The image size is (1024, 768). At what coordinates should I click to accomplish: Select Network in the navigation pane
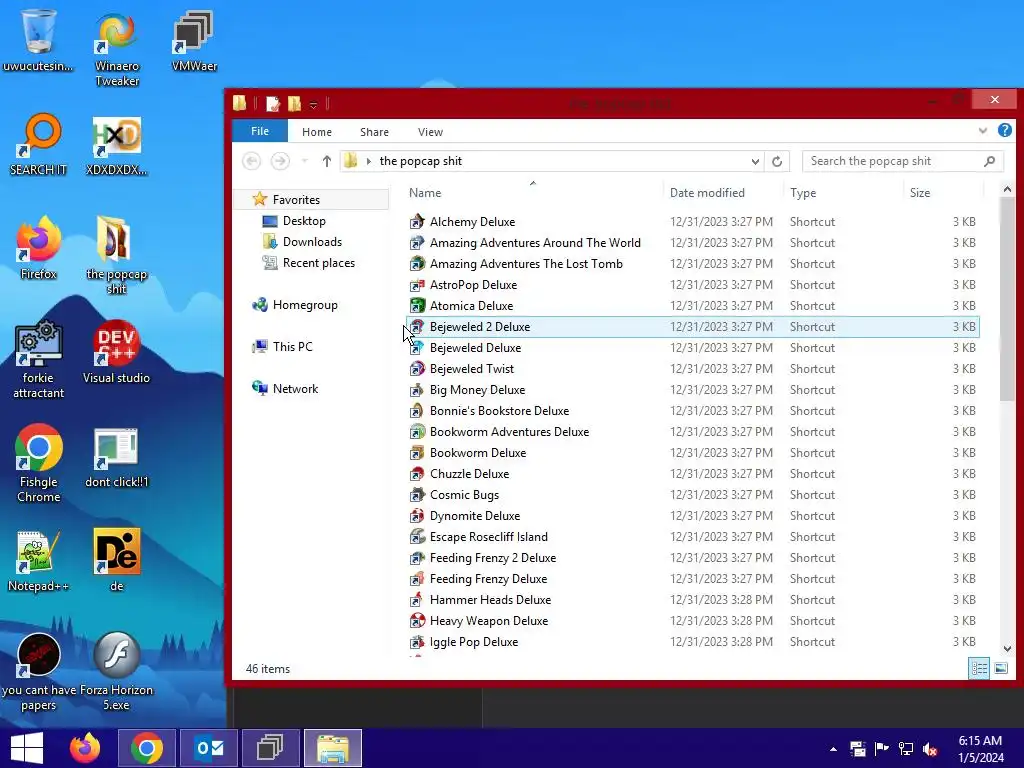point(295,389)
